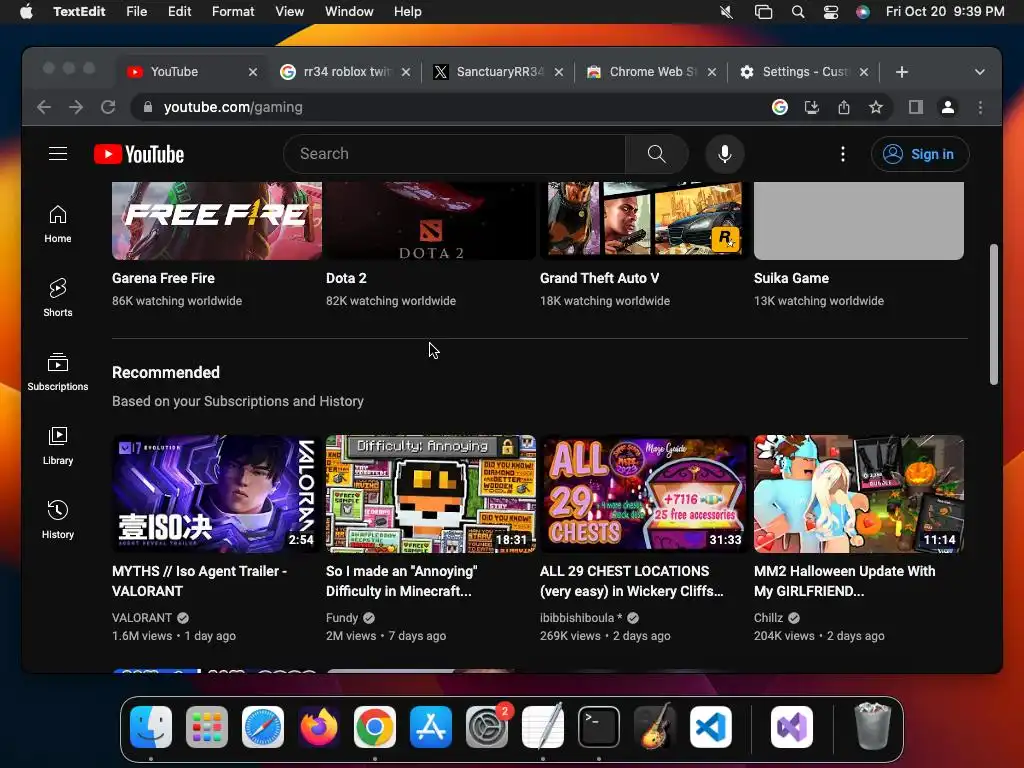Open Grand Theft Auto V thumbnail

click(x=645, y=221)
